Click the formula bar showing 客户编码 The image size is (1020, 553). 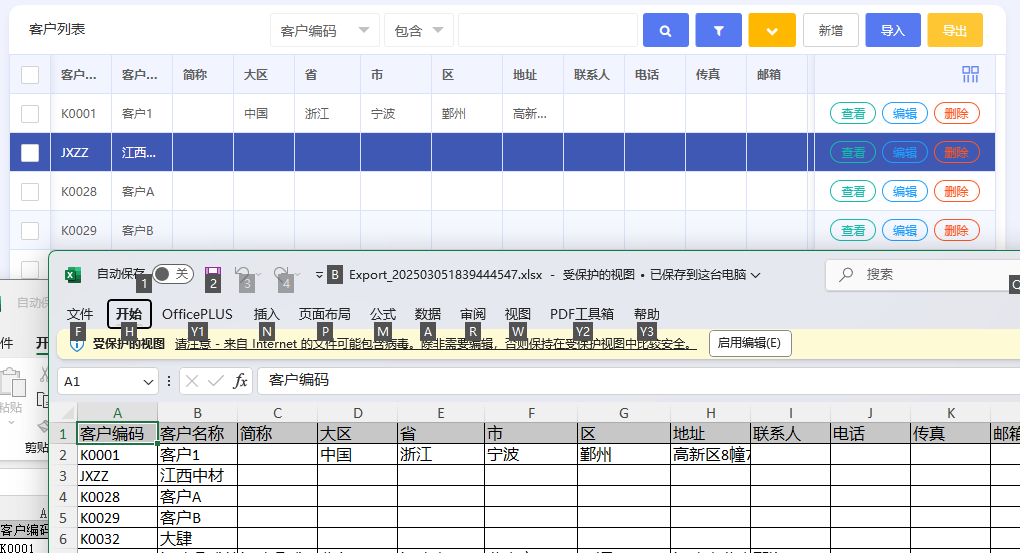point(638,381)
